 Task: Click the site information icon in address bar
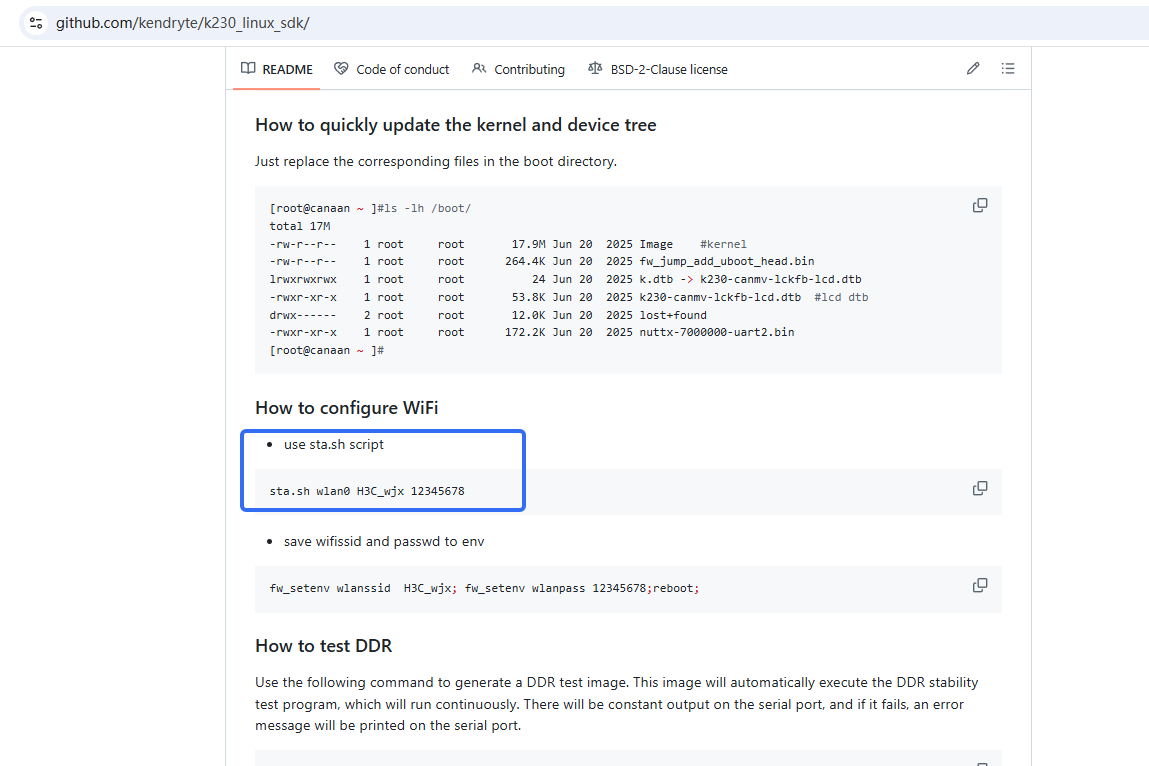click(x=35, y=22)
